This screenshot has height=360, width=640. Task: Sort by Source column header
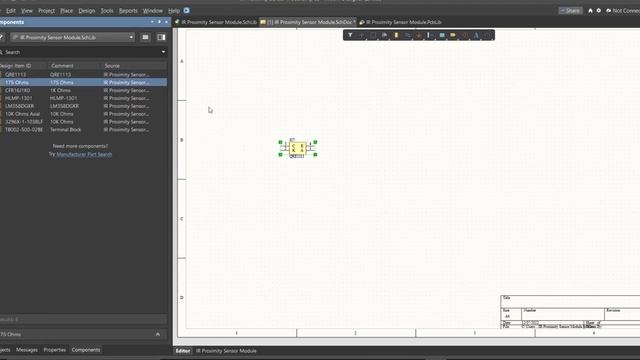point(134,65)
